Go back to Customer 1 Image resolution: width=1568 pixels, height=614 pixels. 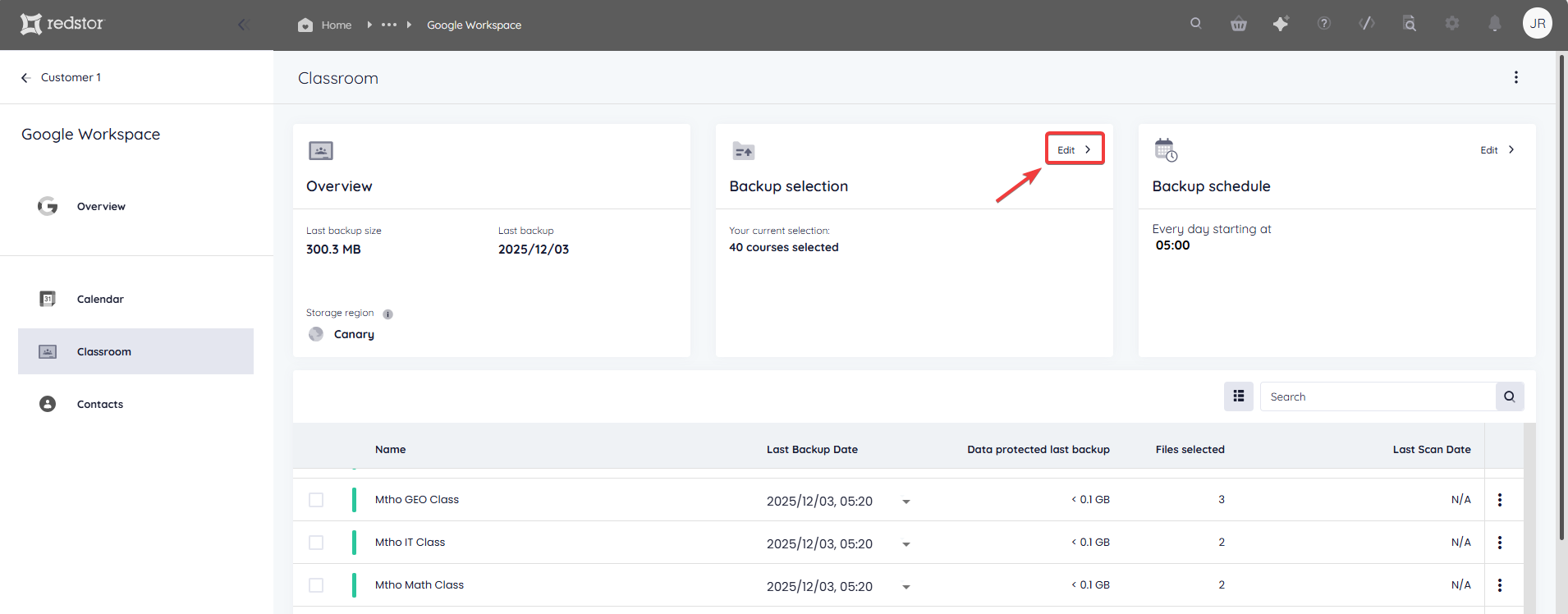62,77
